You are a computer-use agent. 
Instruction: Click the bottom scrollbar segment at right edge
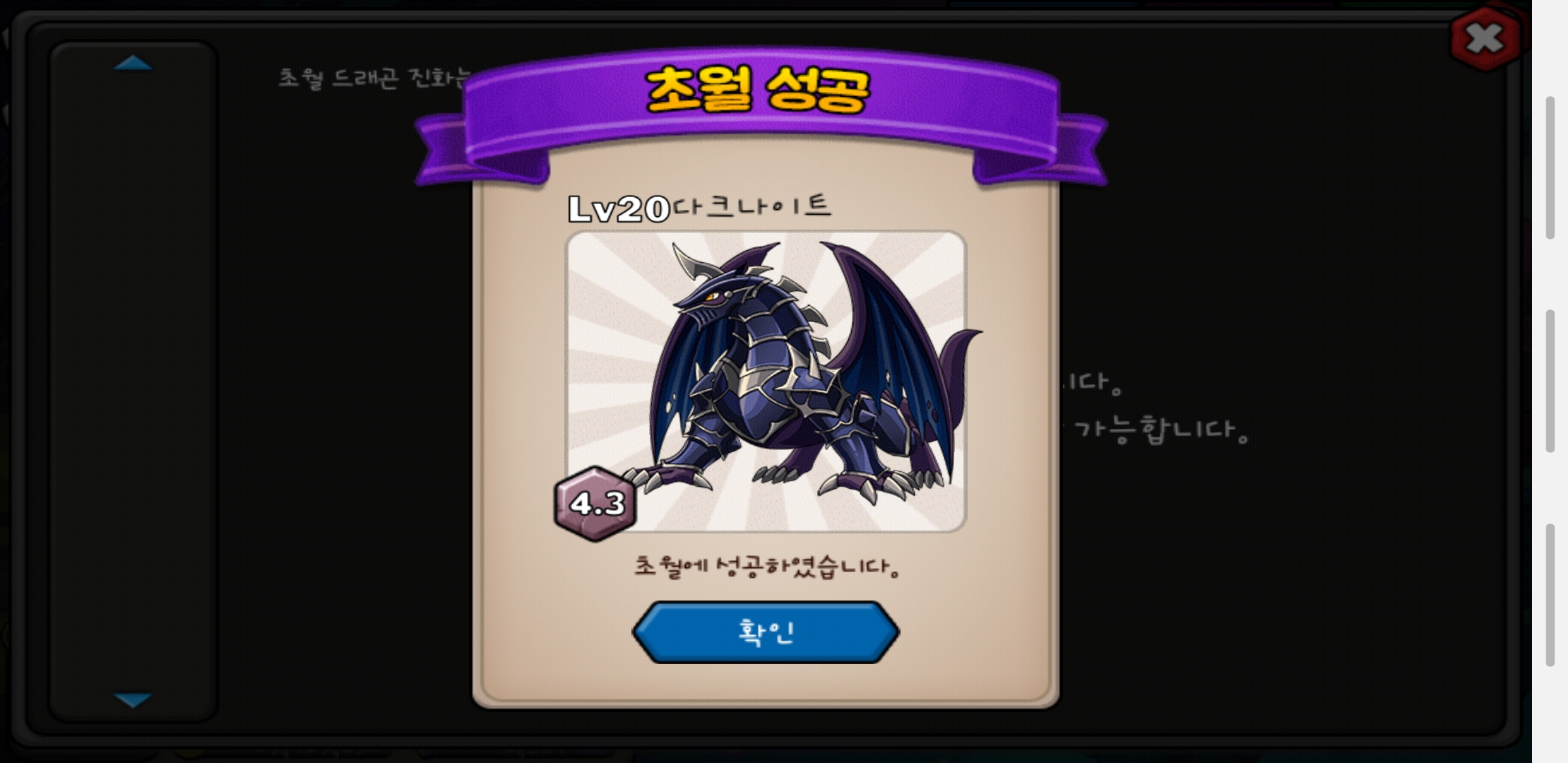[1550, 595]
